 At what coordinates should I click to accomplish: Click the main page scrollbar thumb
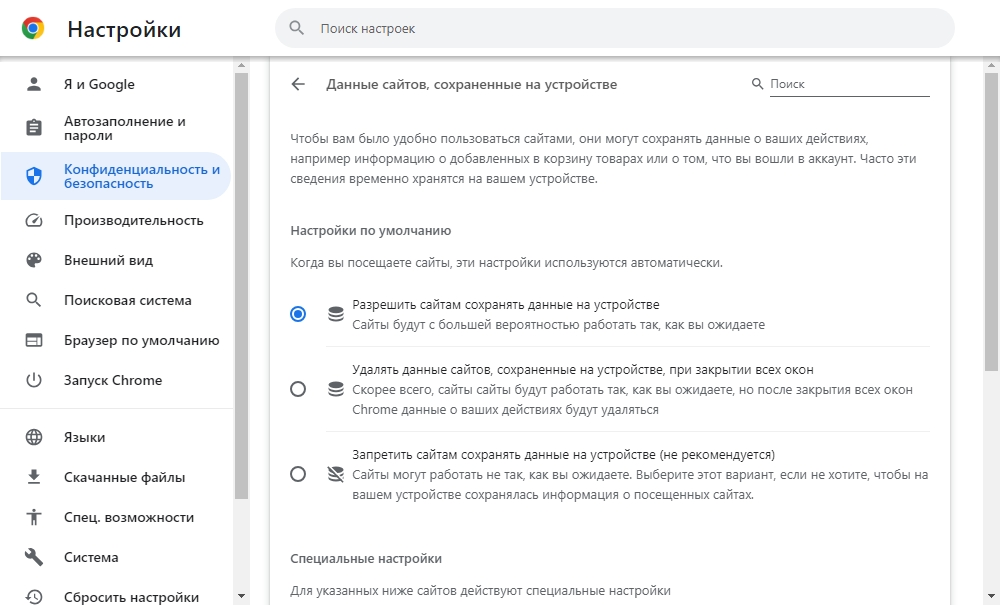pyautogui.click(x=992, y=222)
